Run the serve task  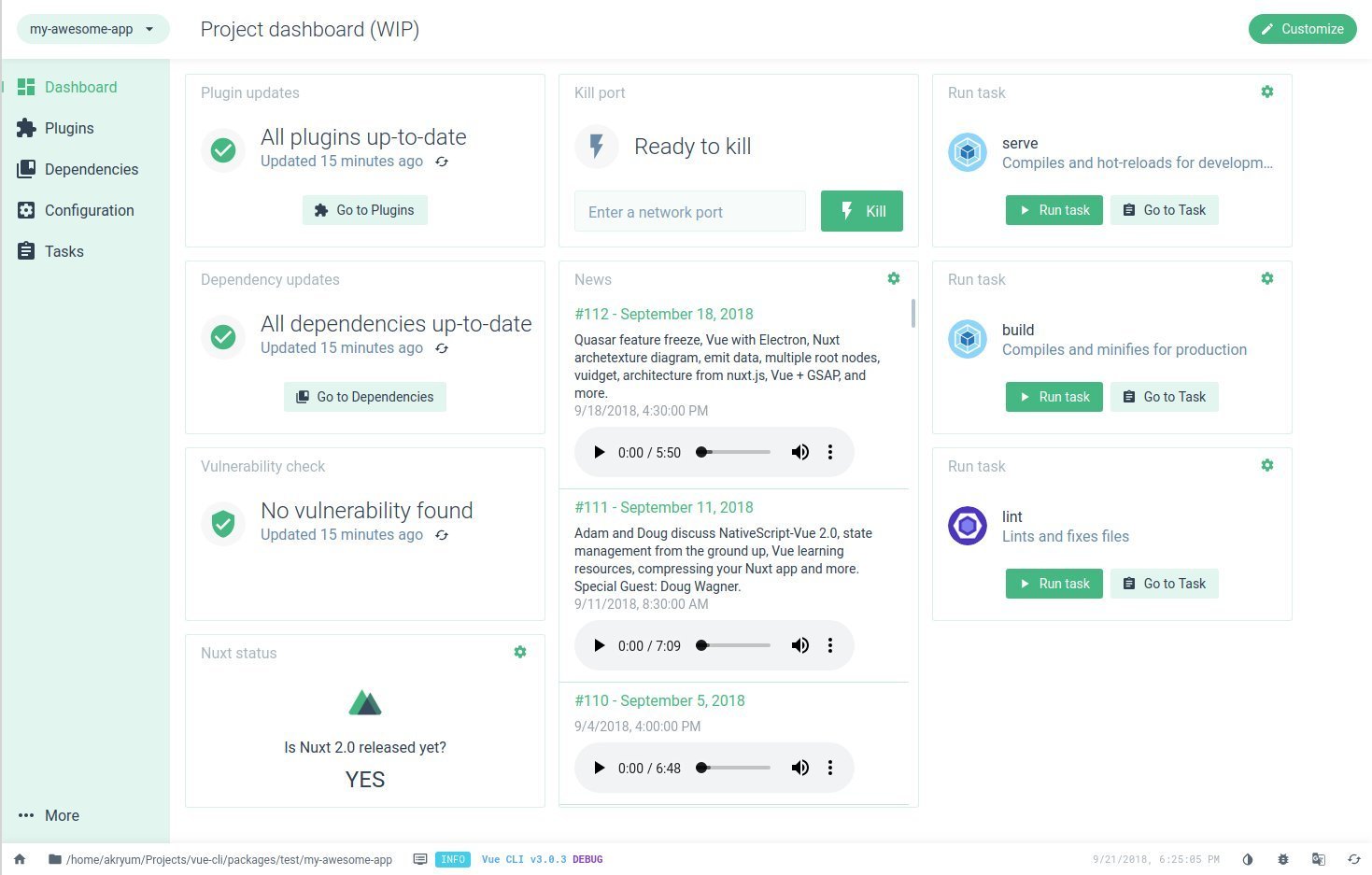pyautogui.click(x=1054, y=210)
